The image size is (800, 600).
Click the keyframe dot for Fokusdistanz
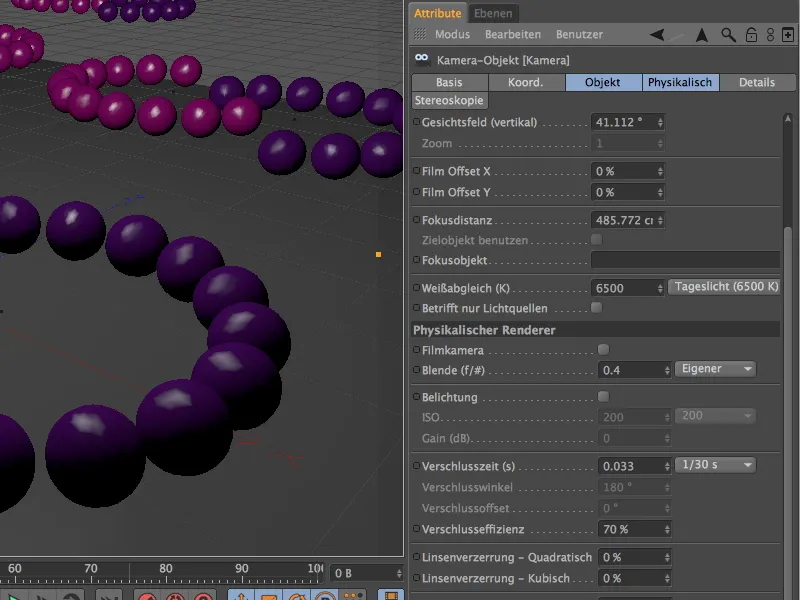click(416, 220)
